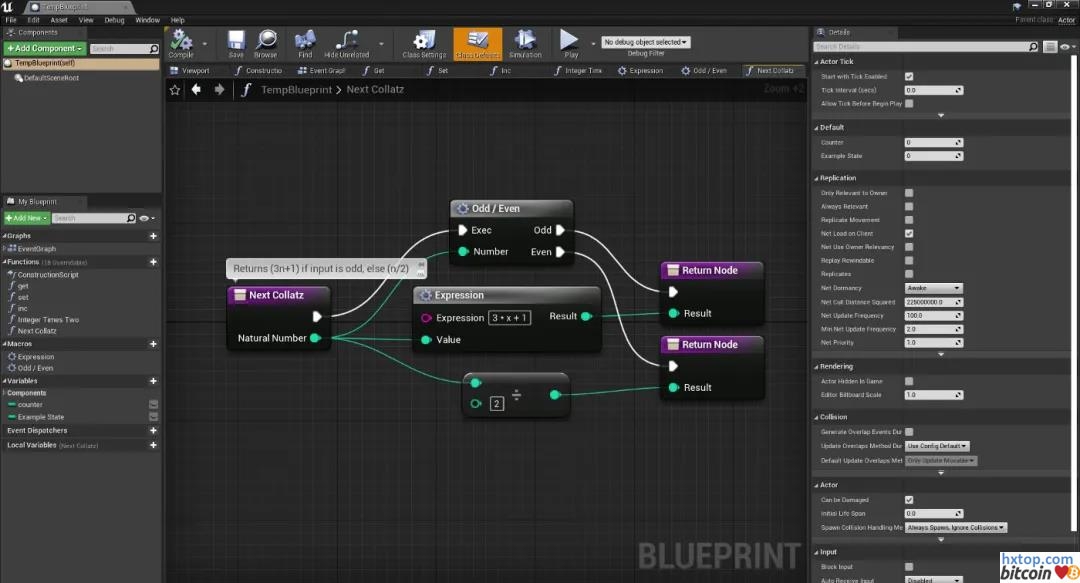The image size is (1080, 583).
Task: Start Simulation from the toolbar
Action: 525,42
